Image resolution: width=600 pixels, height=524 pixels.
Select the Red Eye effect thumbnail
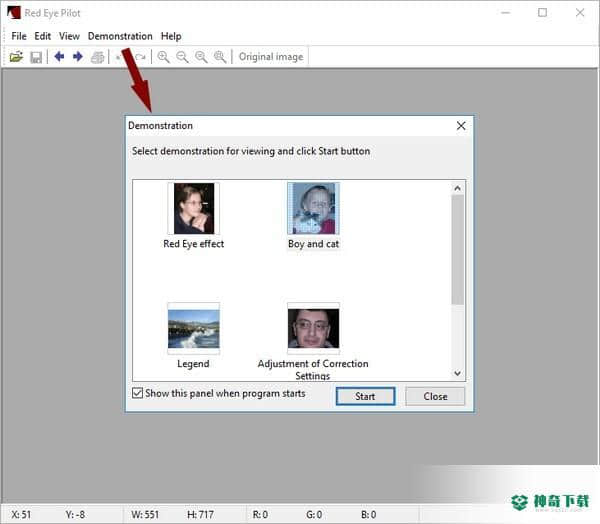click(x=194, y=208)
